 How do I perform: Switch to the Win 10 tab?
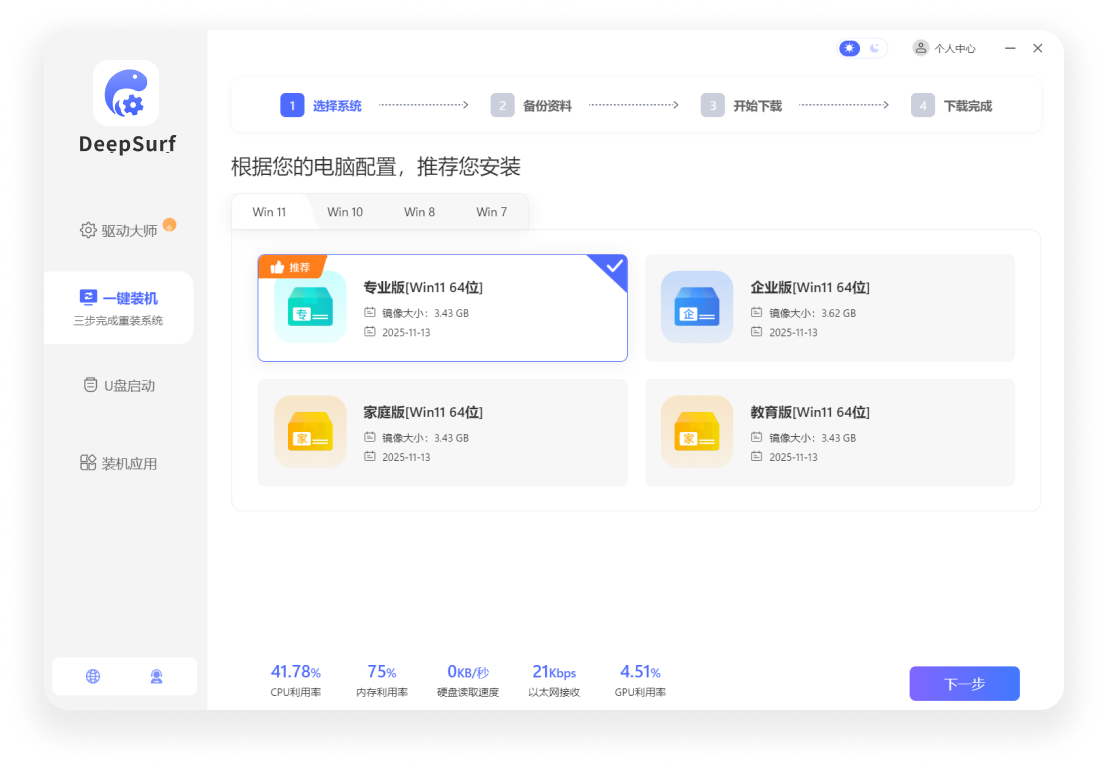(x=344, y=212)
